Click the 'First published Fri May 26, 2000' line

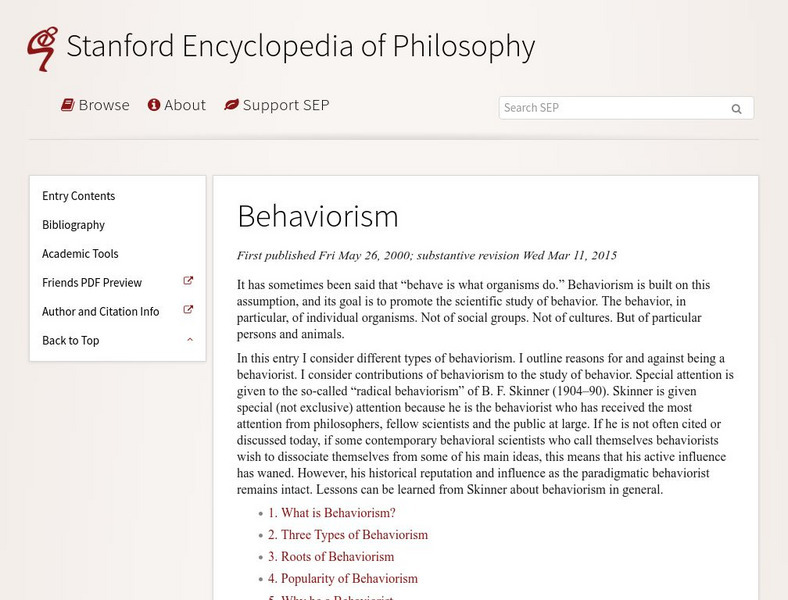coord(427,255)
